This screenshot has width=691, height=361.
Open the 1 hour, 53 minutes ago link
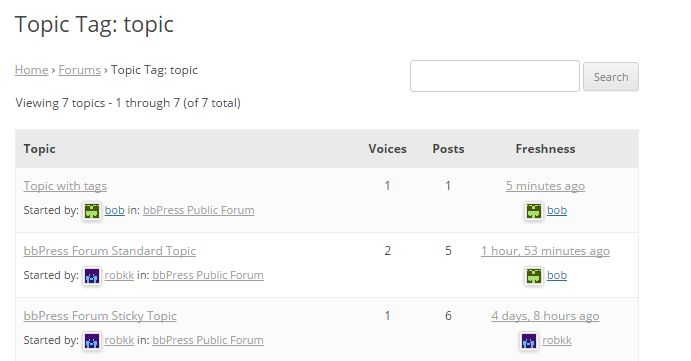[x=545, y=251]
